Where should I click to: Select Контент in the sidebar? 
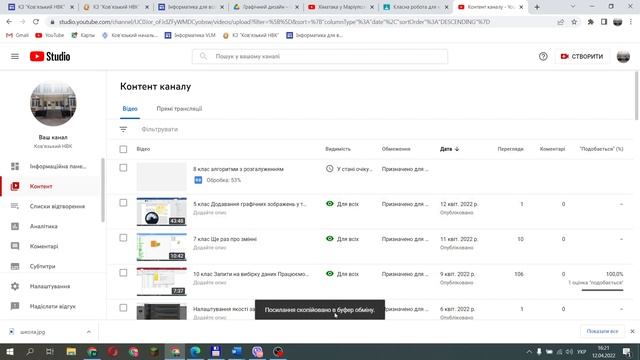click(x=51, y=186)
